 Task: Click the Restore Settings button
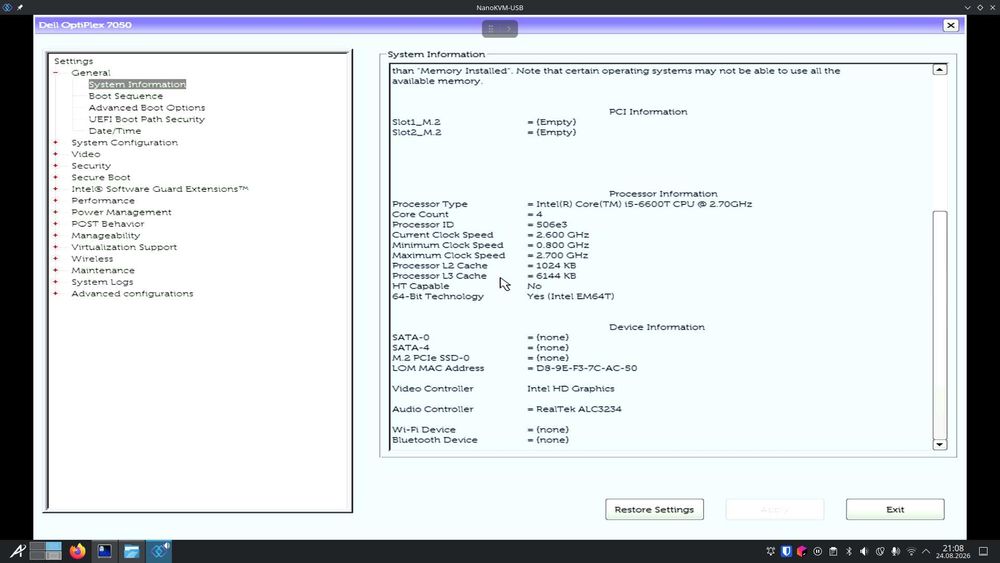click(654, 509)
